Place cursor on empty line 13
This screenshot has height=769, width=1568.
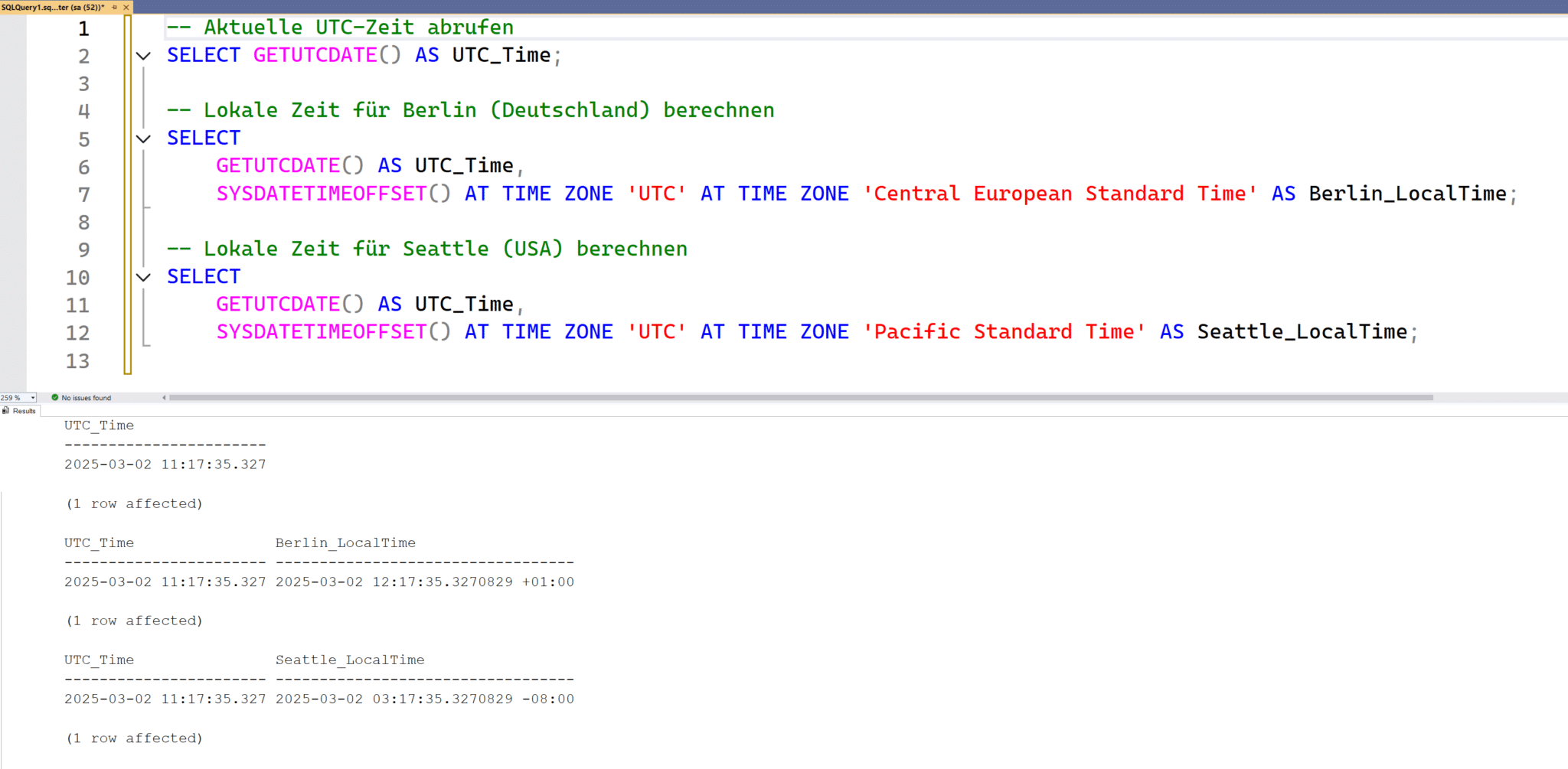pyautogui.click(x=459, y=360)
